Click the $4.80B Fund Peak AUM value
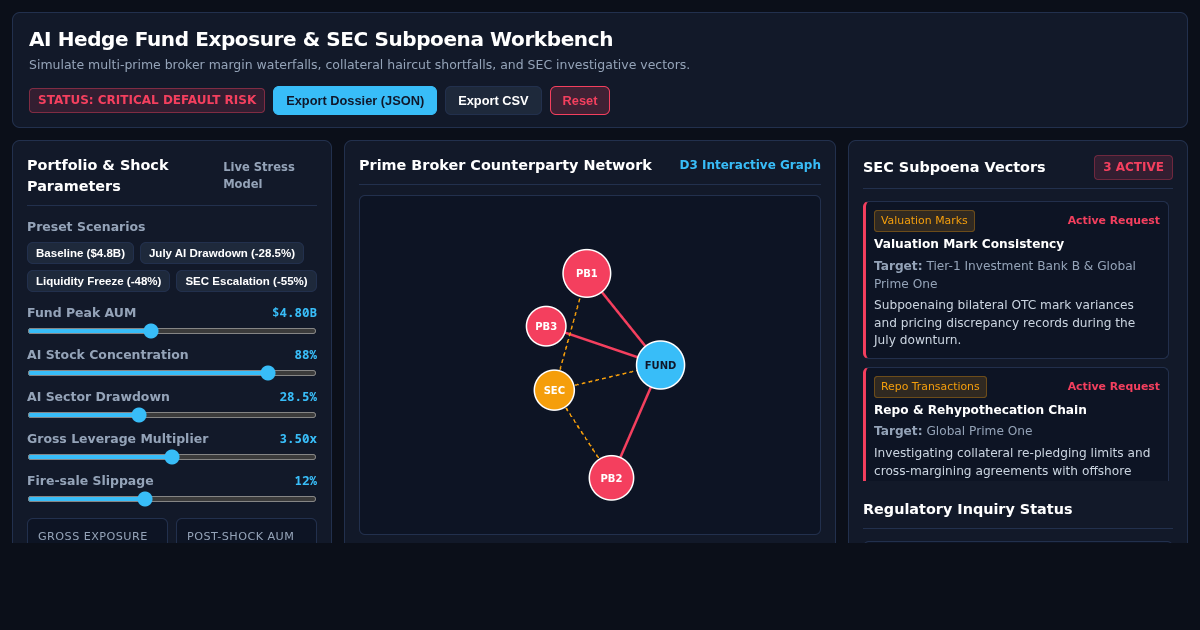This screenshot has height=630, width=1200. [294, 313]
